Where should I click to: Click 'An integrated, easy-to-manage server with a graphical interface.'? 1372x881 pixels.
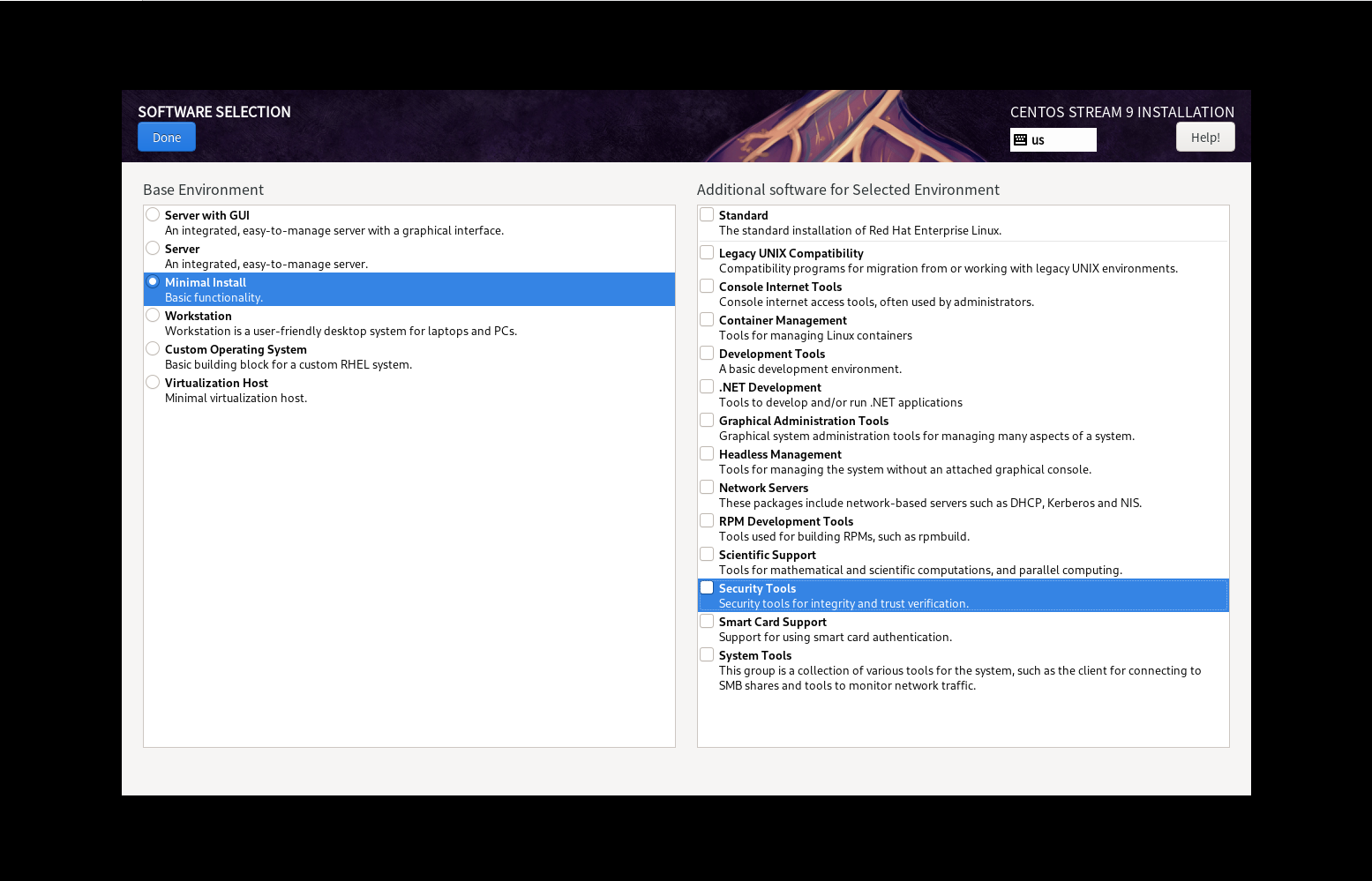(334, 230)
